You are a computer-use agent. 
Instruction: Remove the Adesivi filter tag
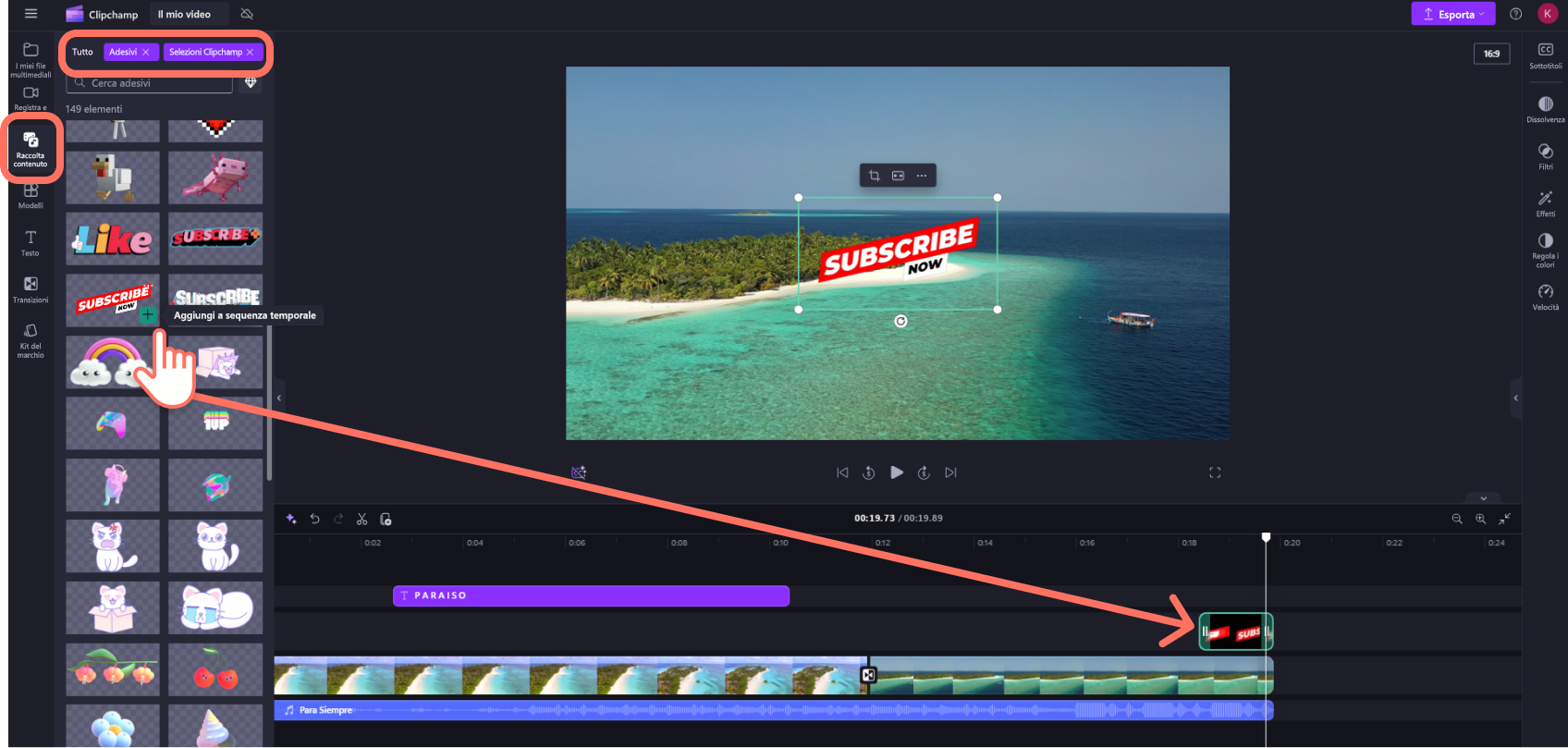pyautogui.click(x=146, y=52)
